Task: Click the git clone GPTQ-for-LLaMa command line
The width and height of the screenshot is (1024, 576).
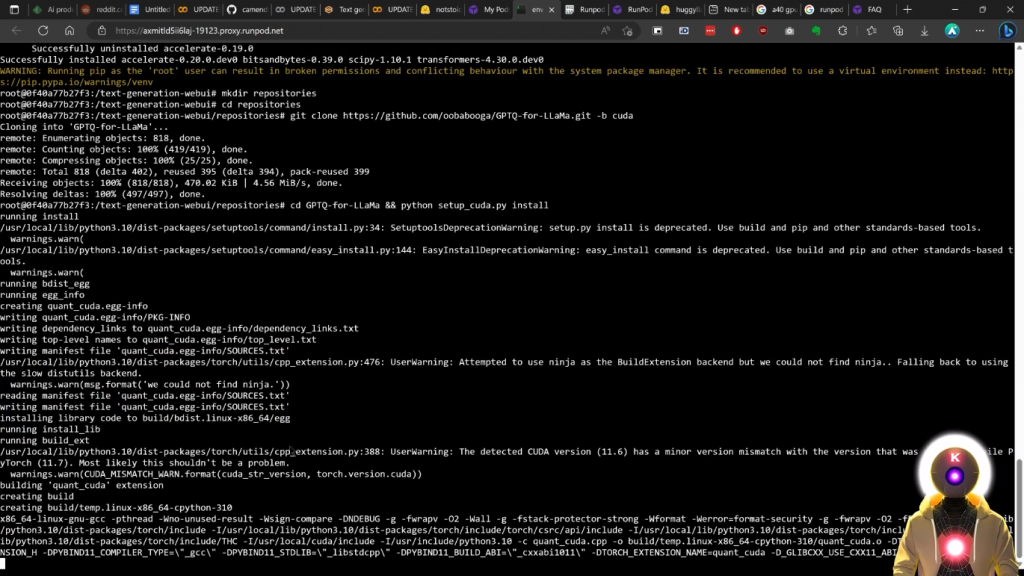Action: point(316,116)
